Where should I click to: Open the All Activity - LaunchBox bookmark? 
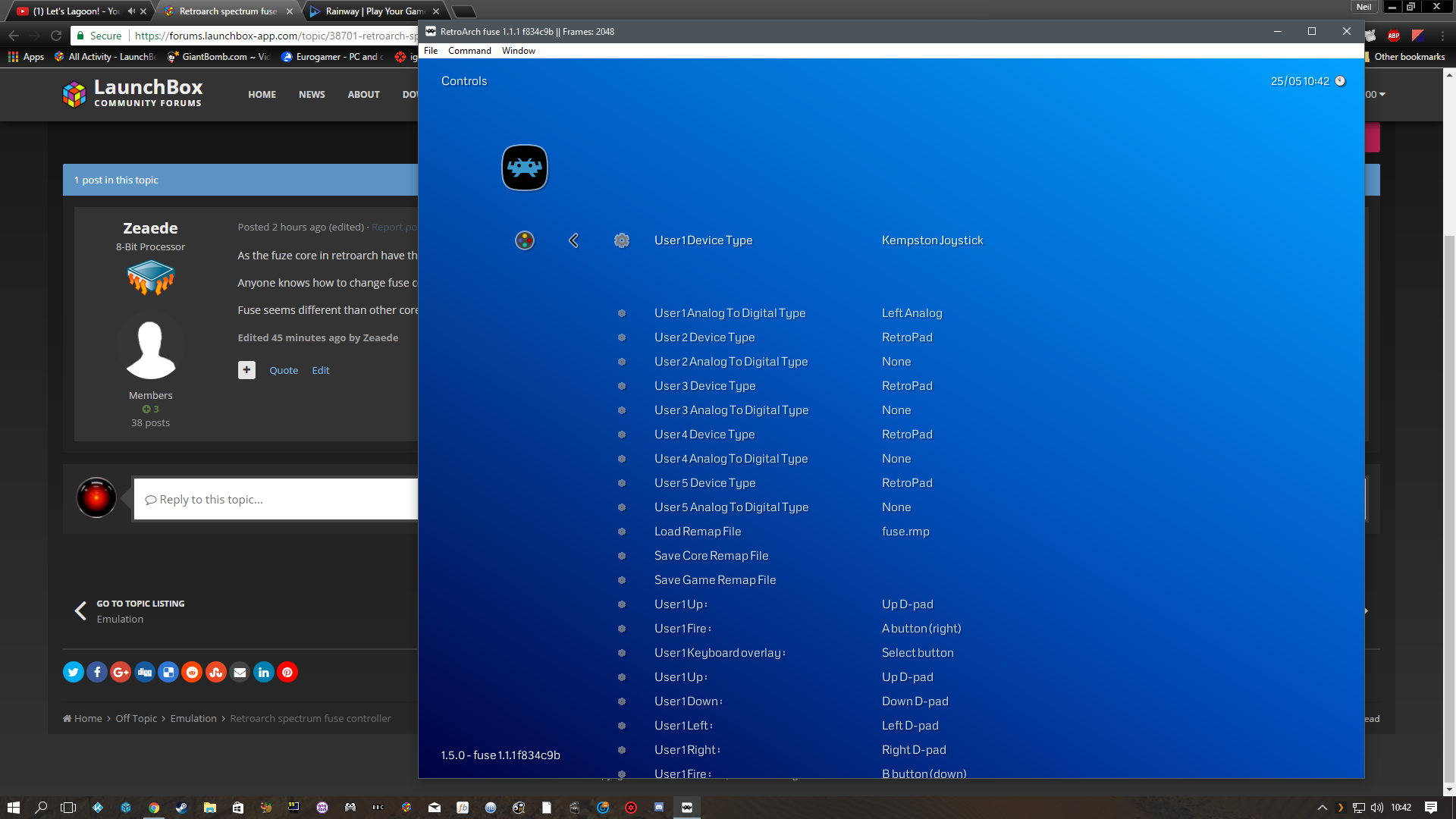105,57
